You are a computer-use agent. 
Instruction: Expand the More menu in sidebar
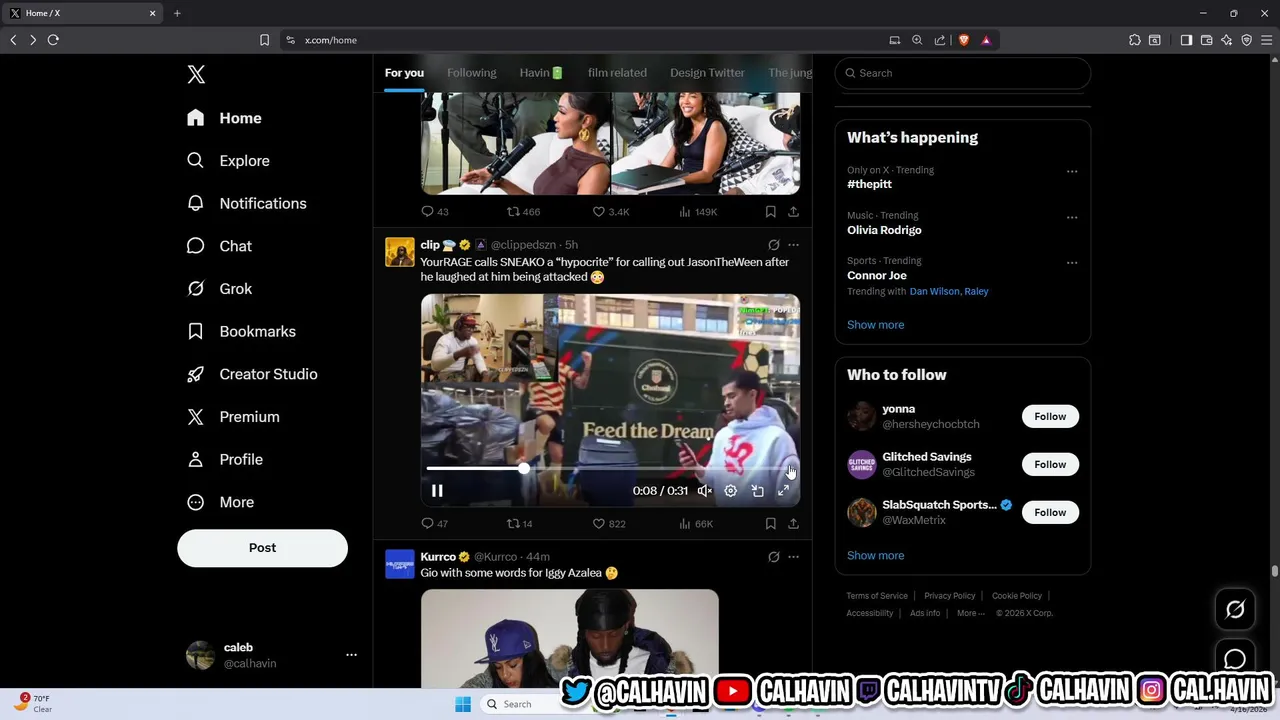click(x=220, y=502)
